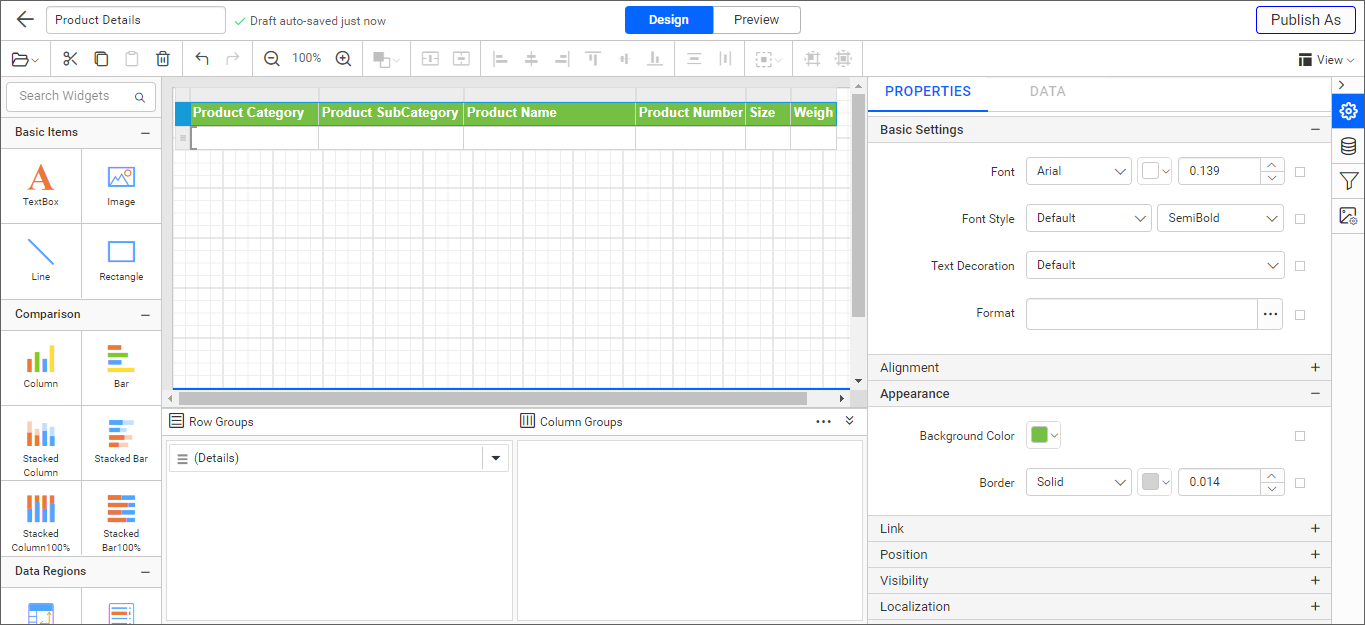
Task: Select the Stacked Bar100% widget
Action: click(x=121, y=518)
